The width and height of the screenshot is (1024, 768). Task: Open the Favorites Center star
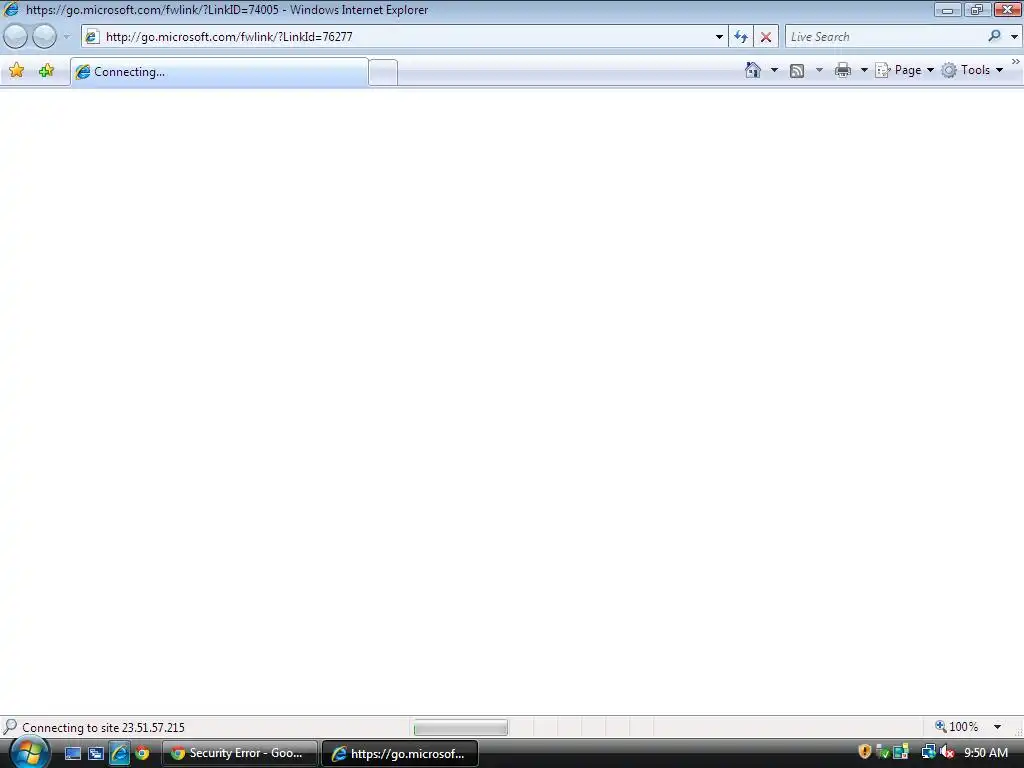tap(17, 71)
